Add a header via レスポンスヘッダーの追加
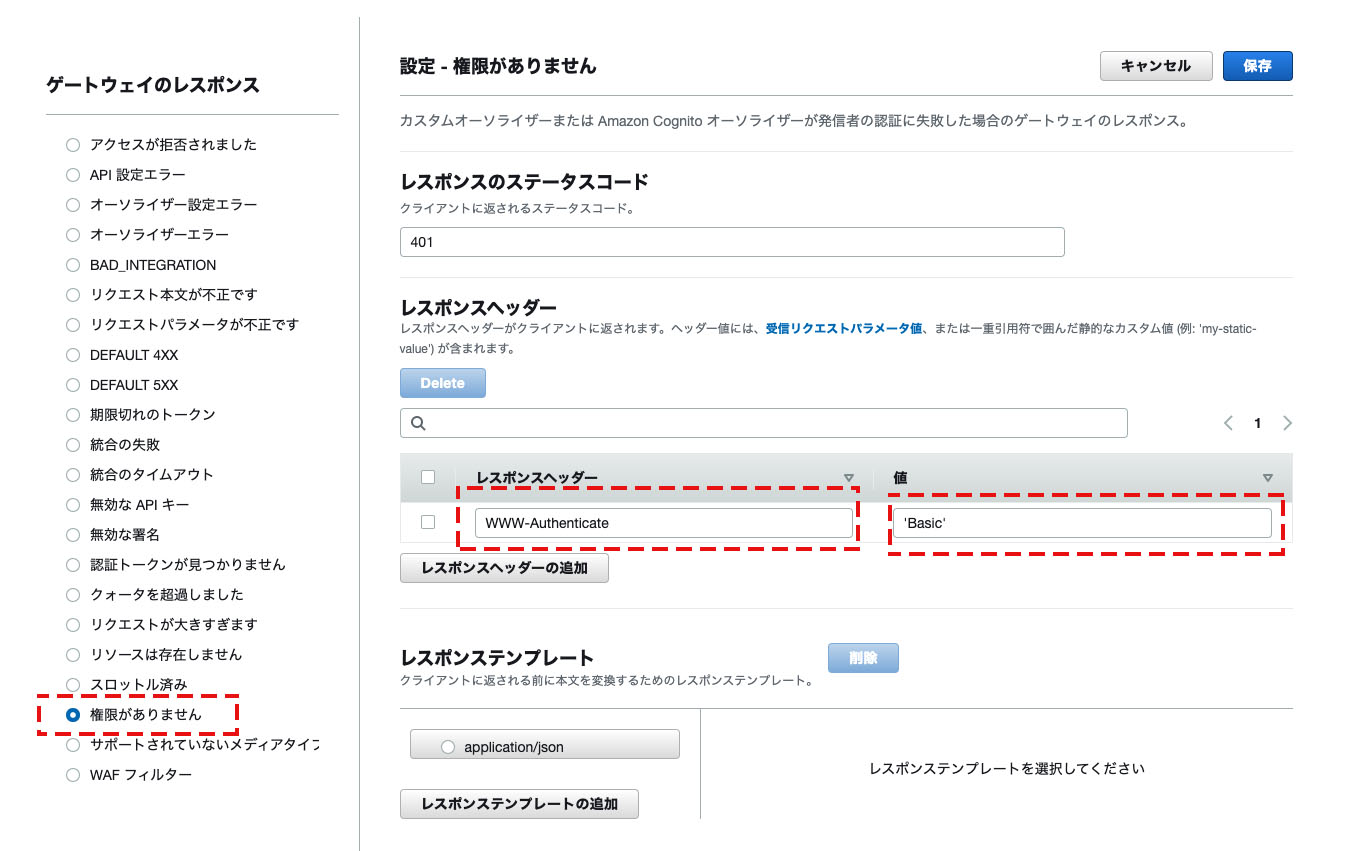1353x851 pixels. pos(504,567)
